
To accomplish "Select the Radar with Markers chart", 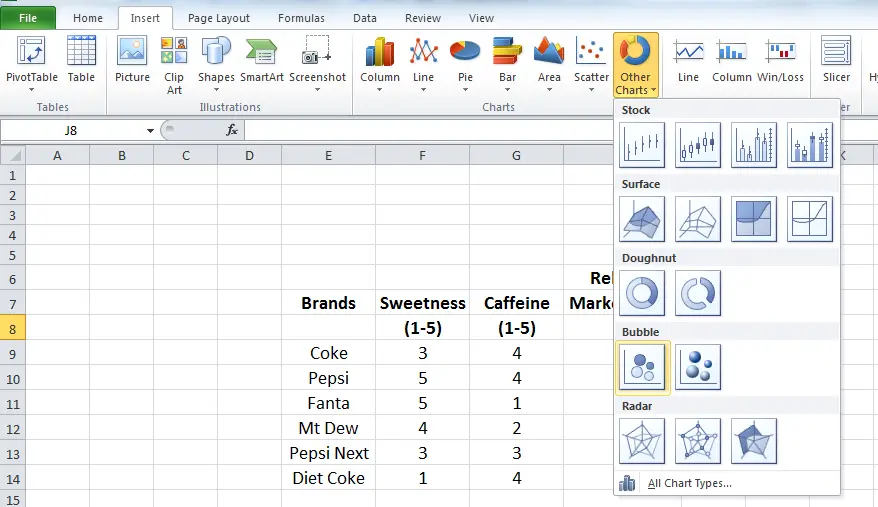I will pos(698,441).
